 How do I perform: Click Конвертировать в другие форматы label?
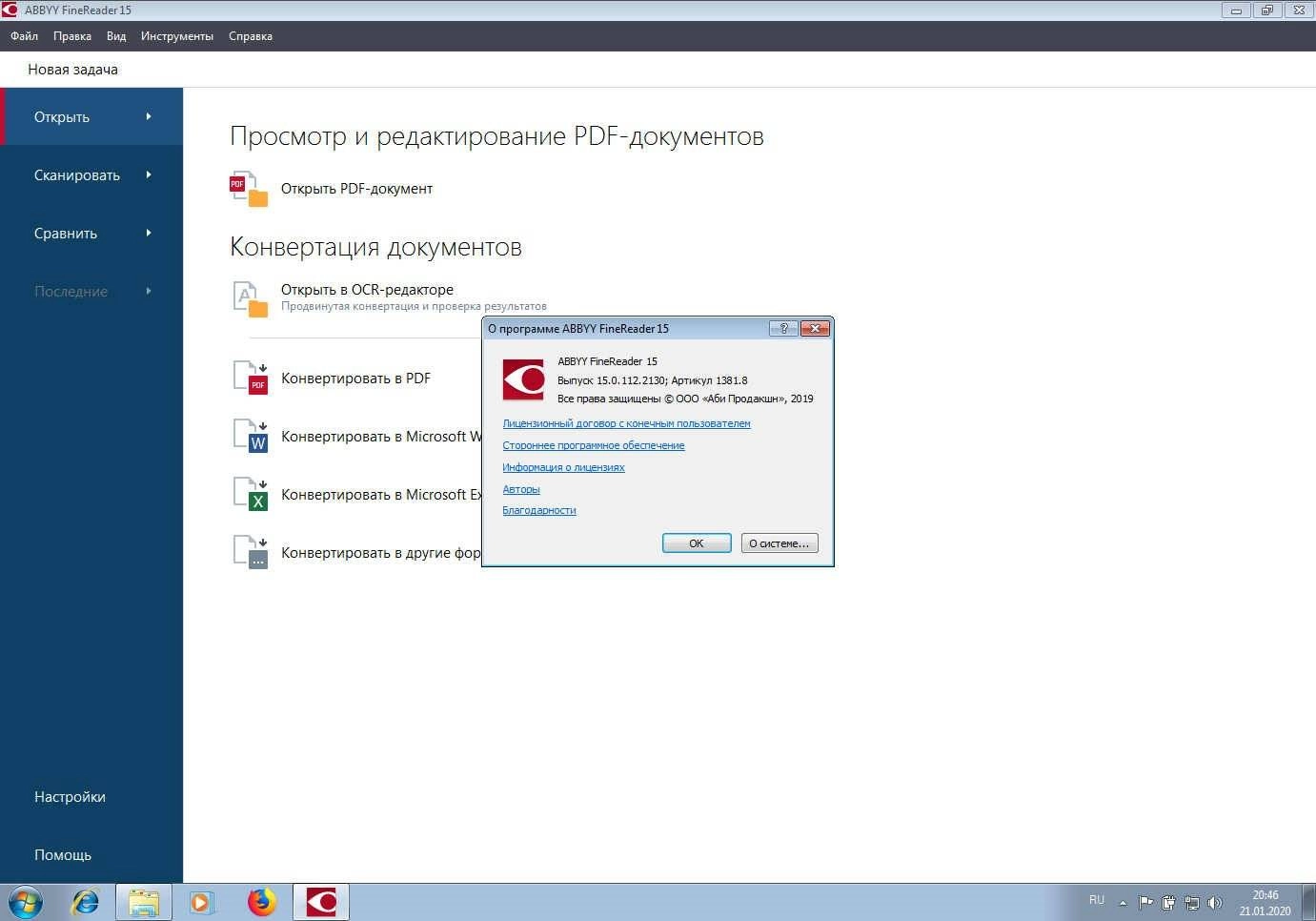coord(381,552)
